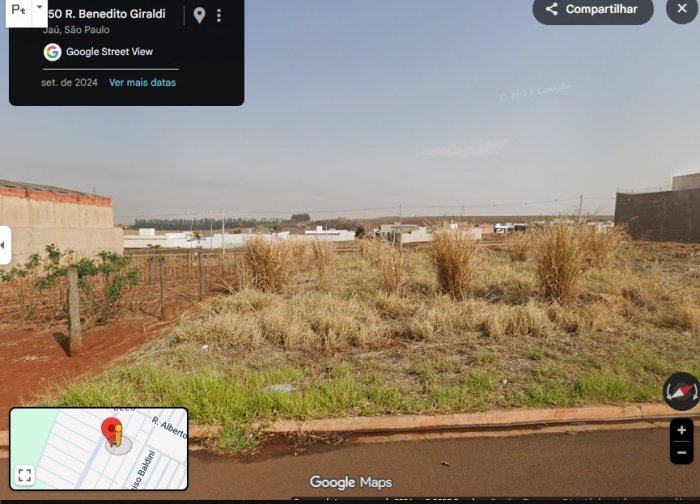Open the Ver mais datas link
The height and width of the screenshot is (504, 700).
[x=142, y=82]
